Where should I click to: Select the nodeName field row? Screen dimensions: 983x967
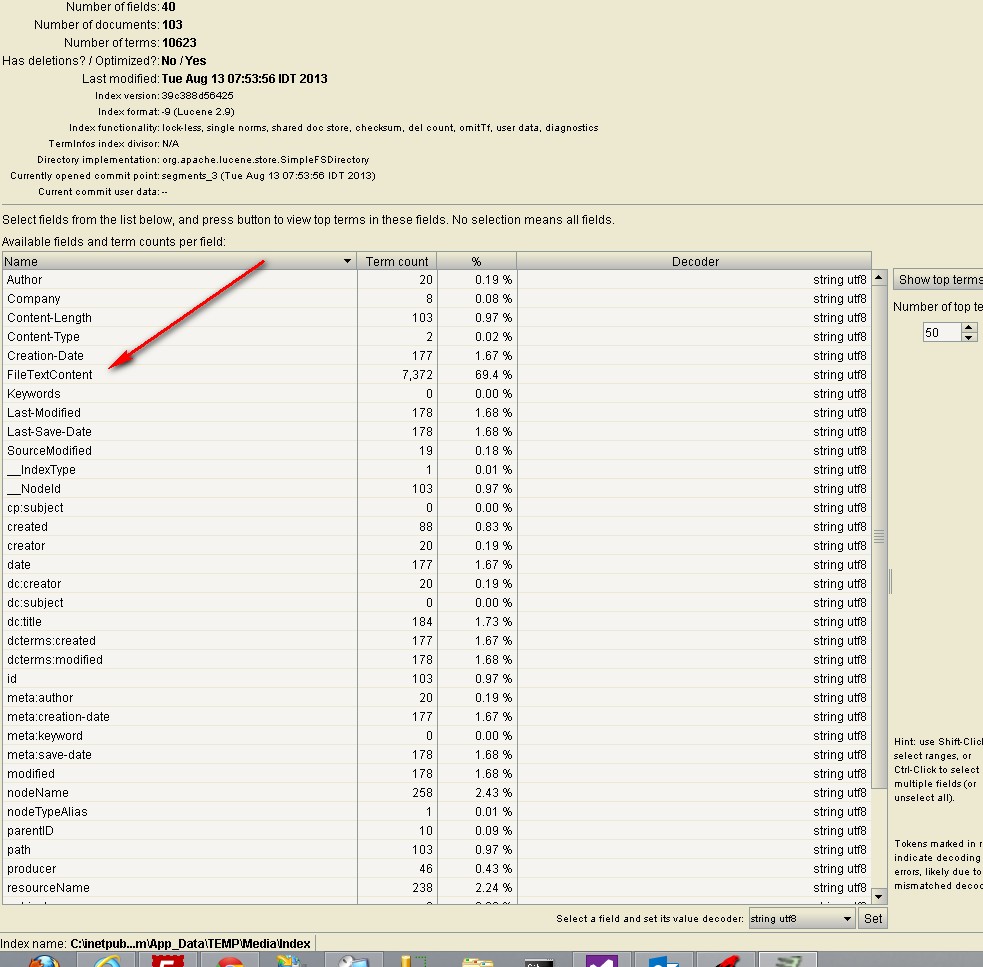click(x=436, y=793)
